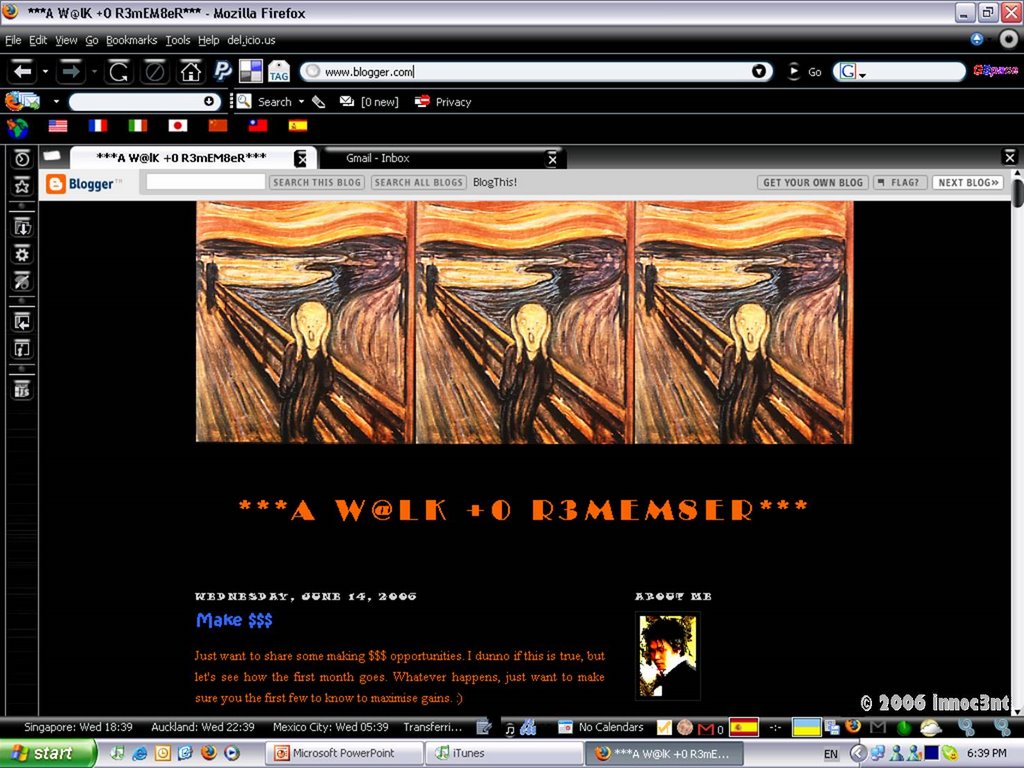Open the del.icio.us menu
This screenshot has height=768, width=1024.
click(x=251, y=40)
